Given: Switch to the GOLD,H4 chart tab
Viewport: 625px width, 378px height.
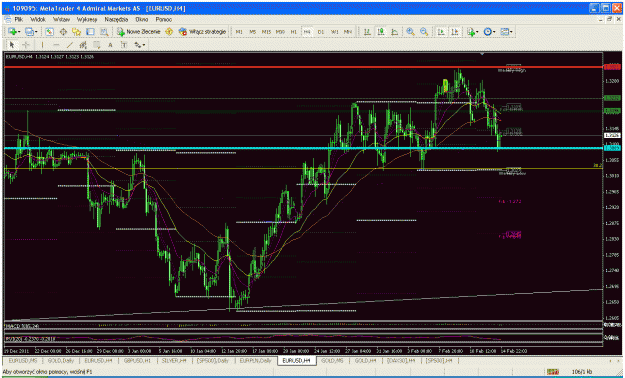Looking at the screenshot, I should pos(366,360).
